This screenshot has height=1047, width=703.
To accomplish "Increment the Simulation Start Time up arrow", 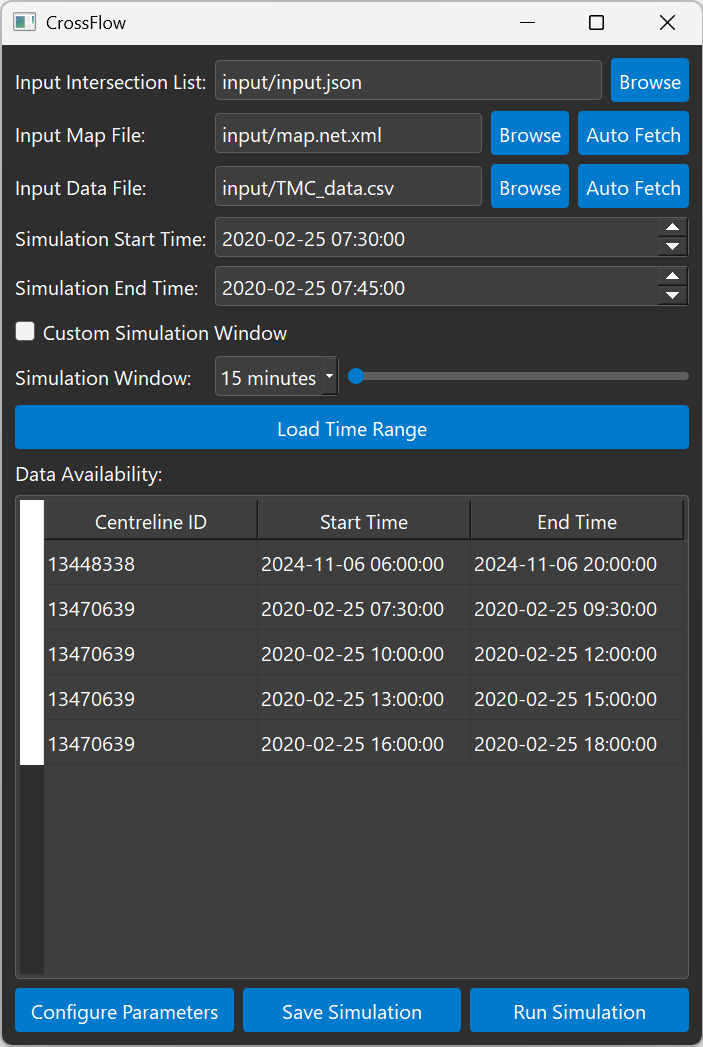I will [x=673, y=229].
